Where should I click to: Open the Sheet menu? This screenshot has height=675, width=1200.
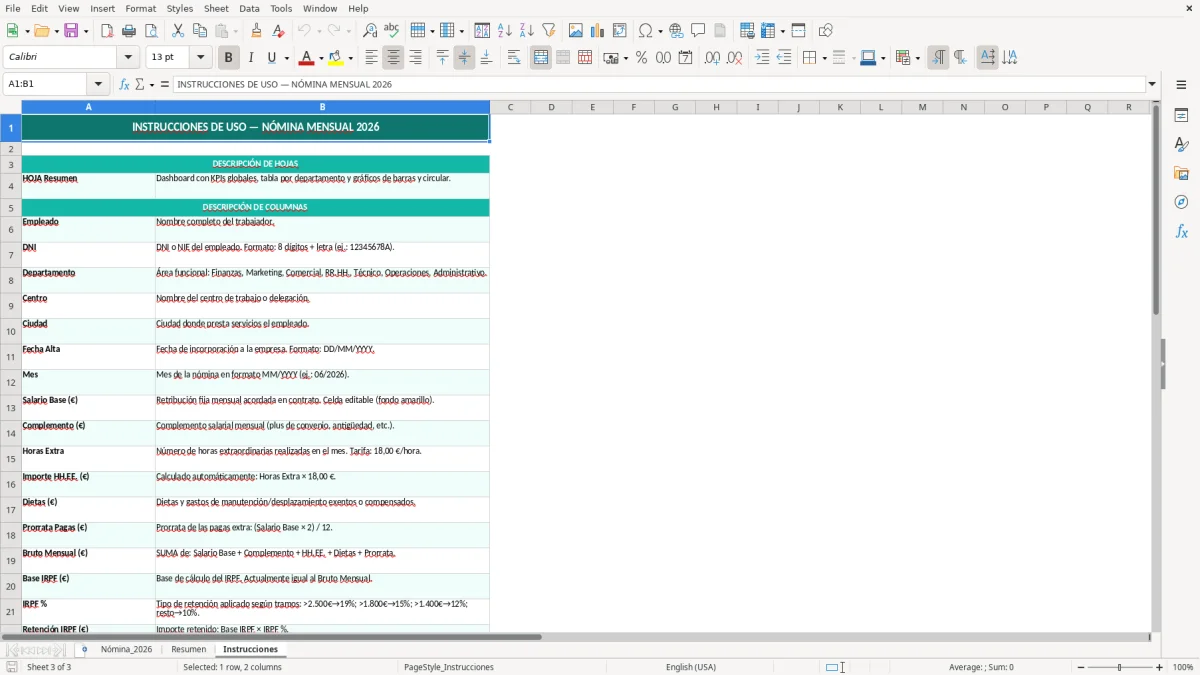pos(216,8)
